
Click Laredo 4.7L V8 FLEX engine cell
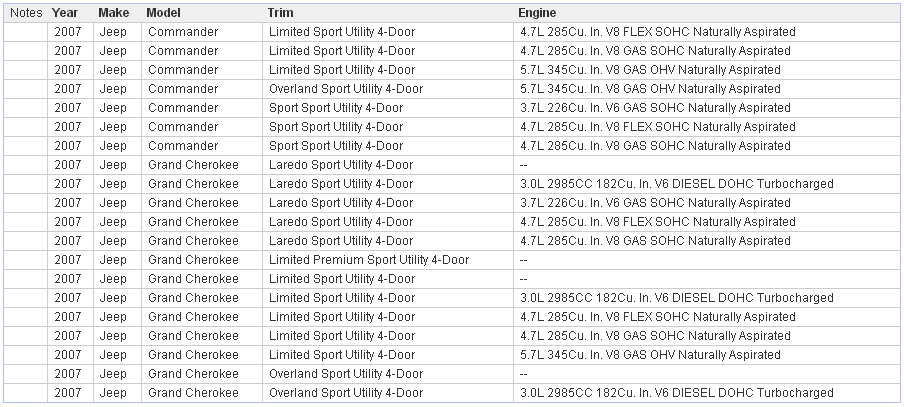click(658, 222)
